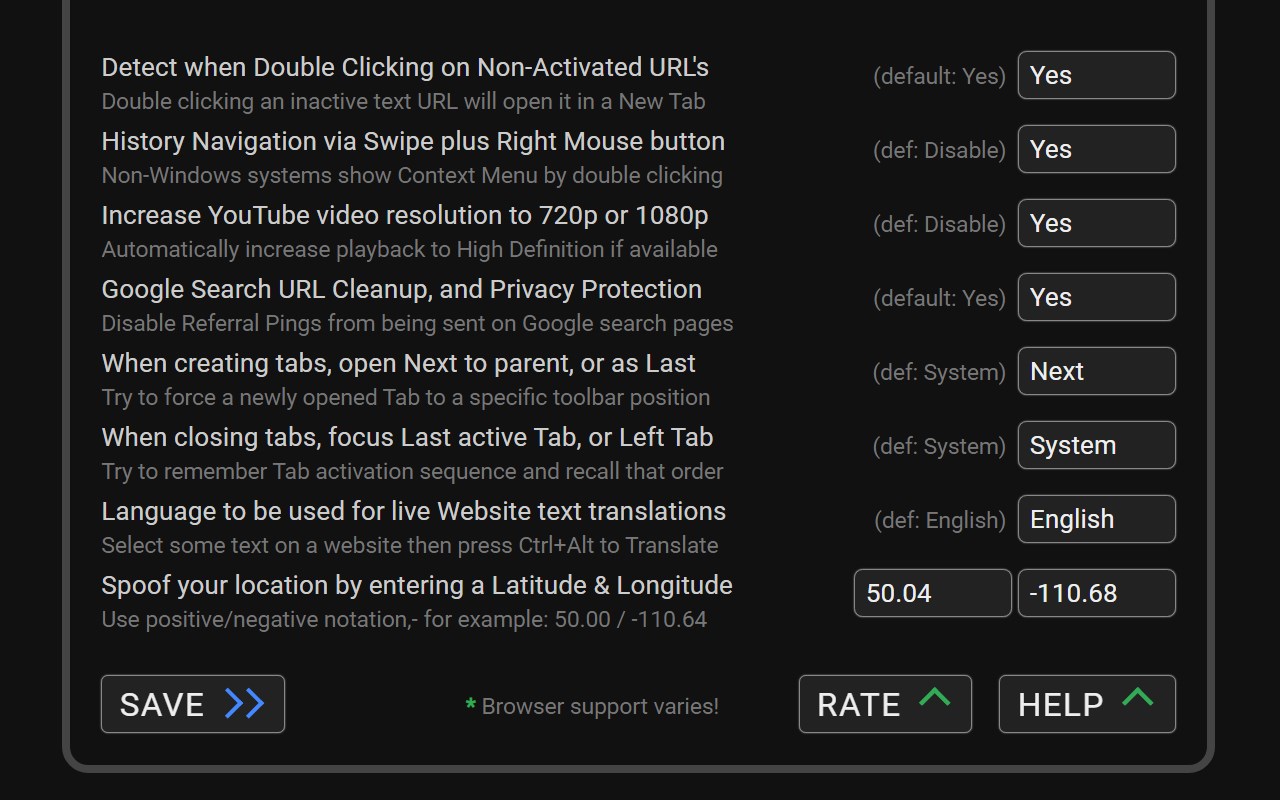Select the translation language English dropdown
This screenshot has height=800, width=1280.
coord(1097,519)
